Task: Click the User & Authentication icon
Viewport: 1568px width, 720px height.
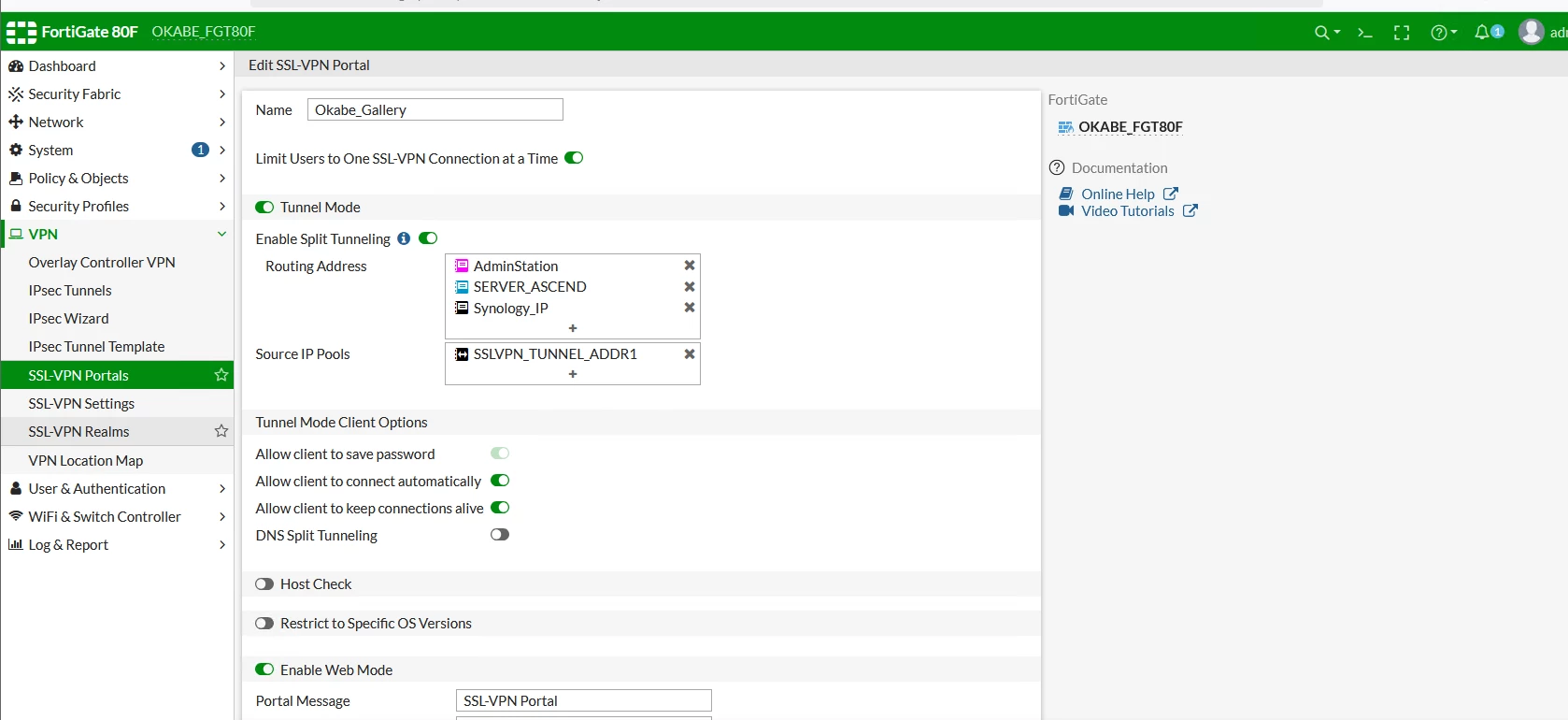Action: (16, 488)
